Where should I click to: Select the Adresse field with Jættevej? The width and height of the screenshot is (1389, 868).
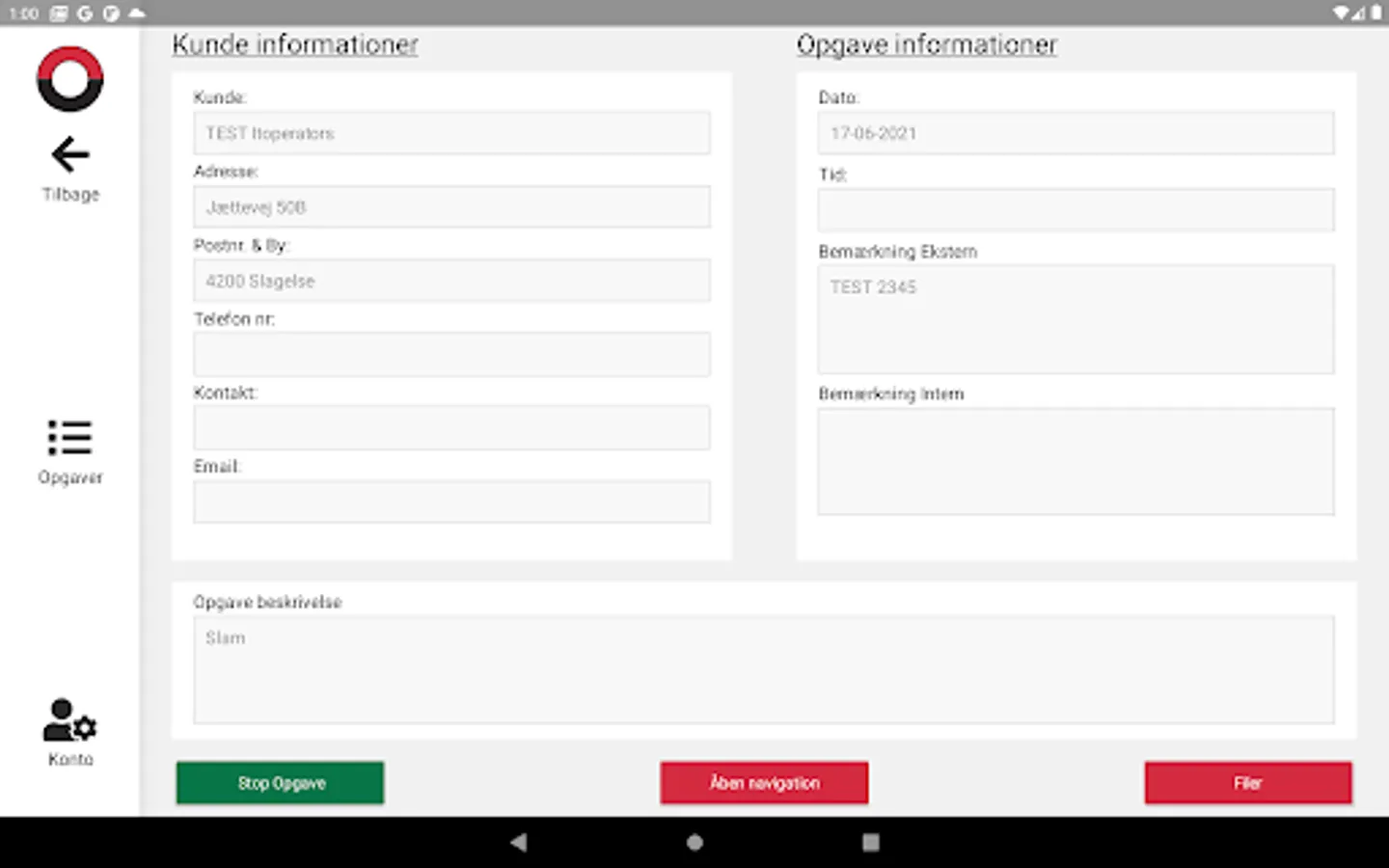(x=451, y=207)
